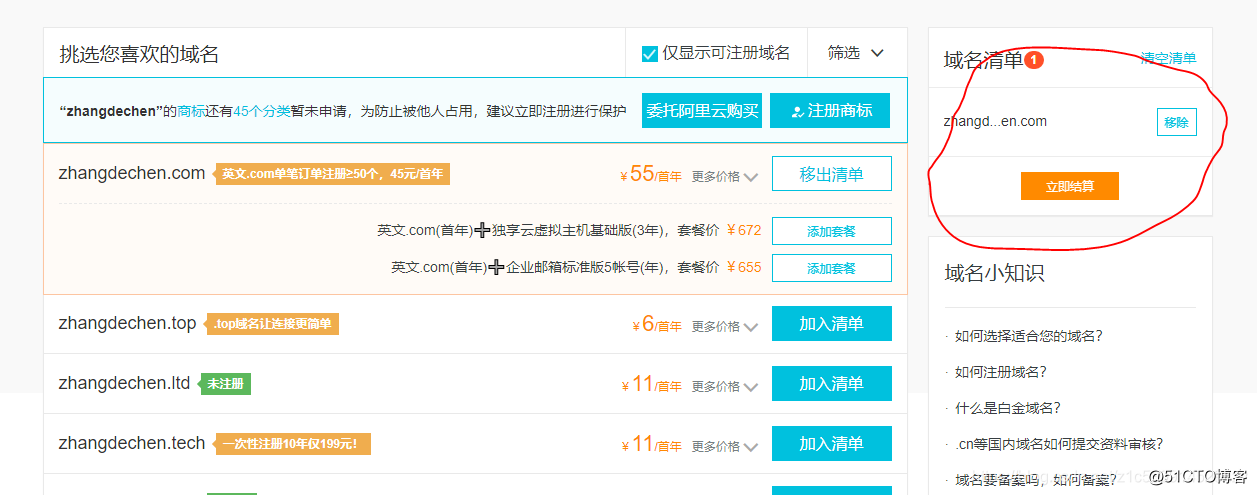Click 移除 next to zhangd...en.com
The image size is (1257, 495).
point(1176,122)
